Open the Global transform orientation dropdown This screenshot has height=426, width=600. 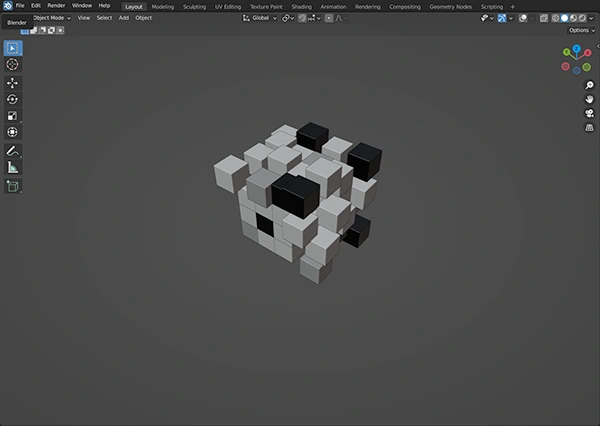pos(260,18)
